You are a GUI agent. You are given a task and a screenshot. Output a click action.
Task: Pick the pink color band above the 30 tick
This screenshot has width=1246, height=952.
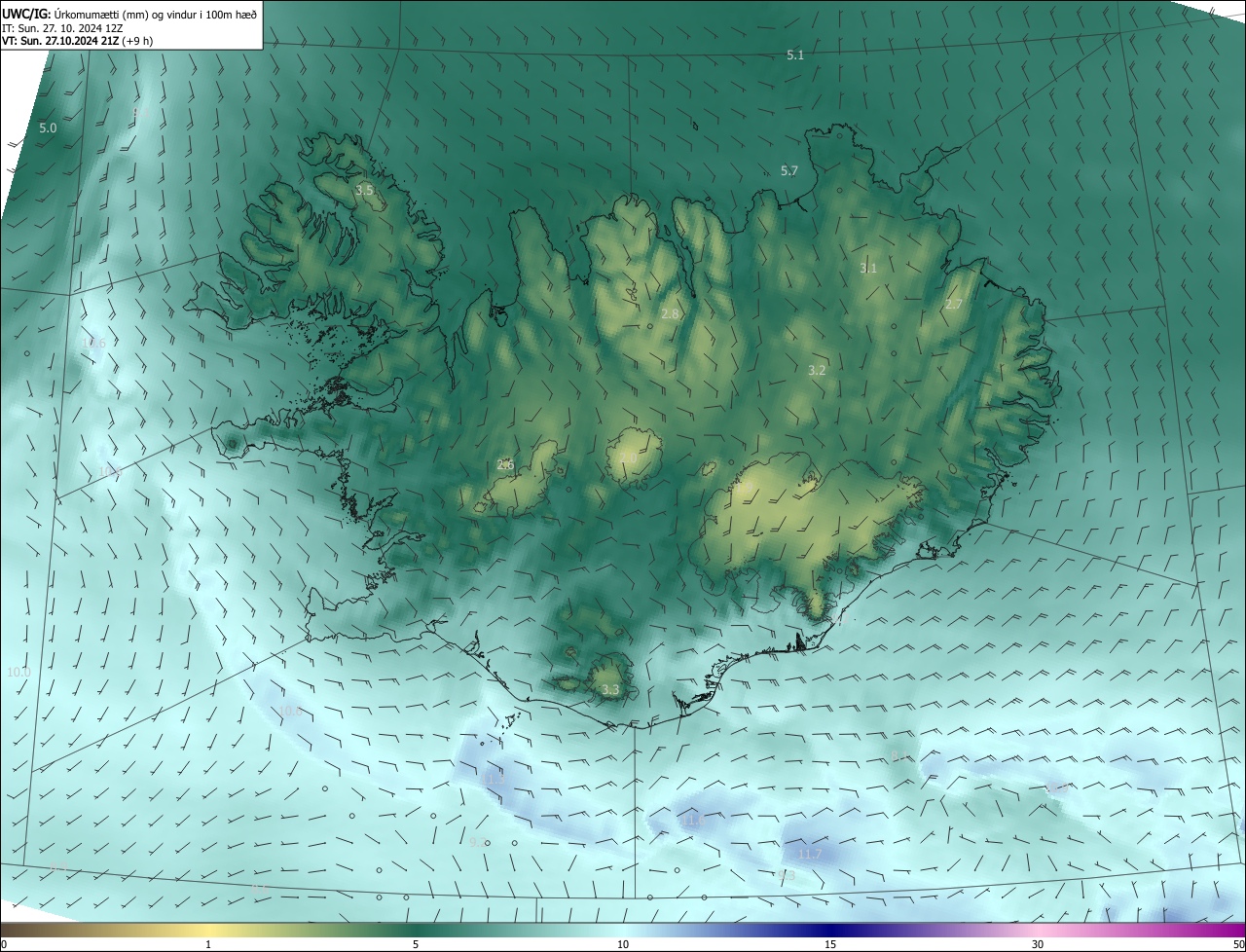pyautogui.click(x=1038, y=930)
